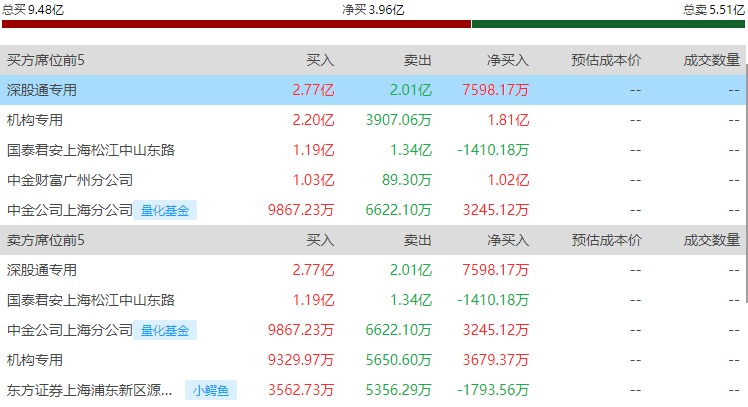
Task: Click the 3679.37万 net buy value
Action: tap(496, 360)
